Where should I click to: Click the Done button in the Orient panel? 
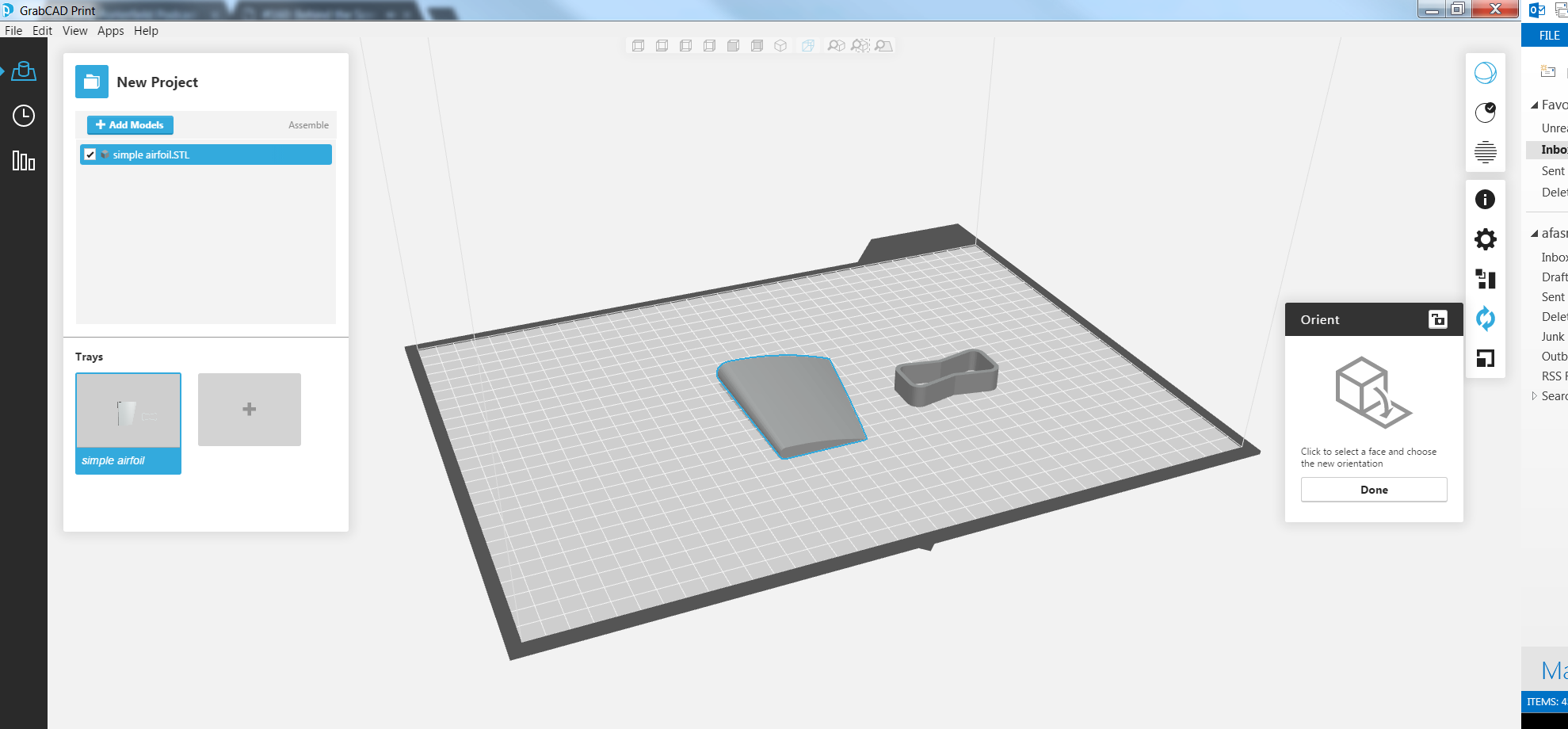(1373, 489)
